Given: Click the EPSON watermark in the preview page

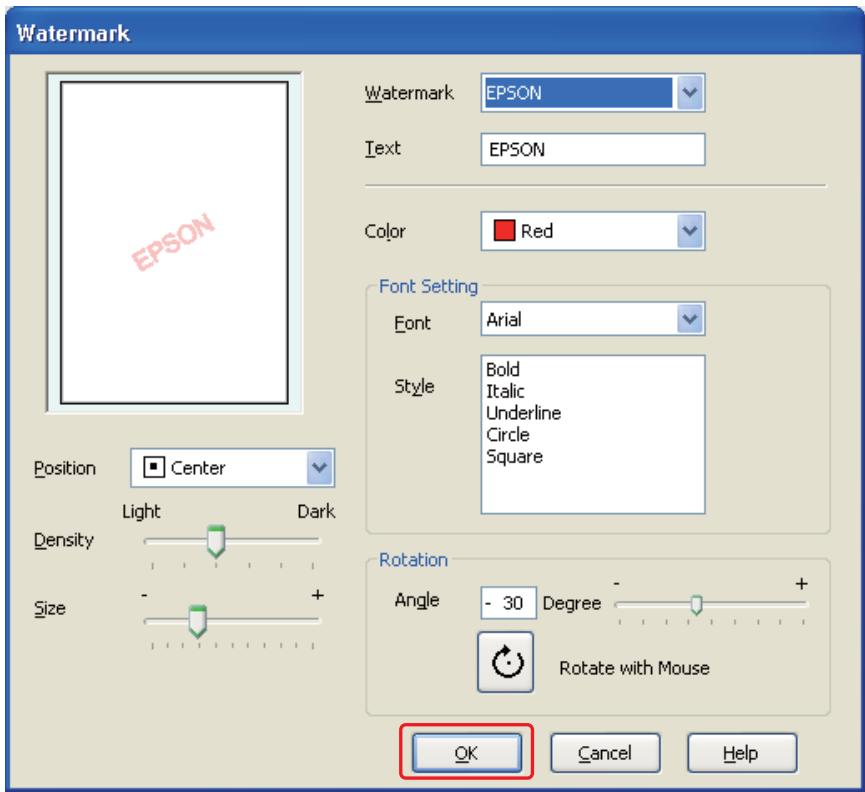Looking at the screenshot, I should click(173, 242).
